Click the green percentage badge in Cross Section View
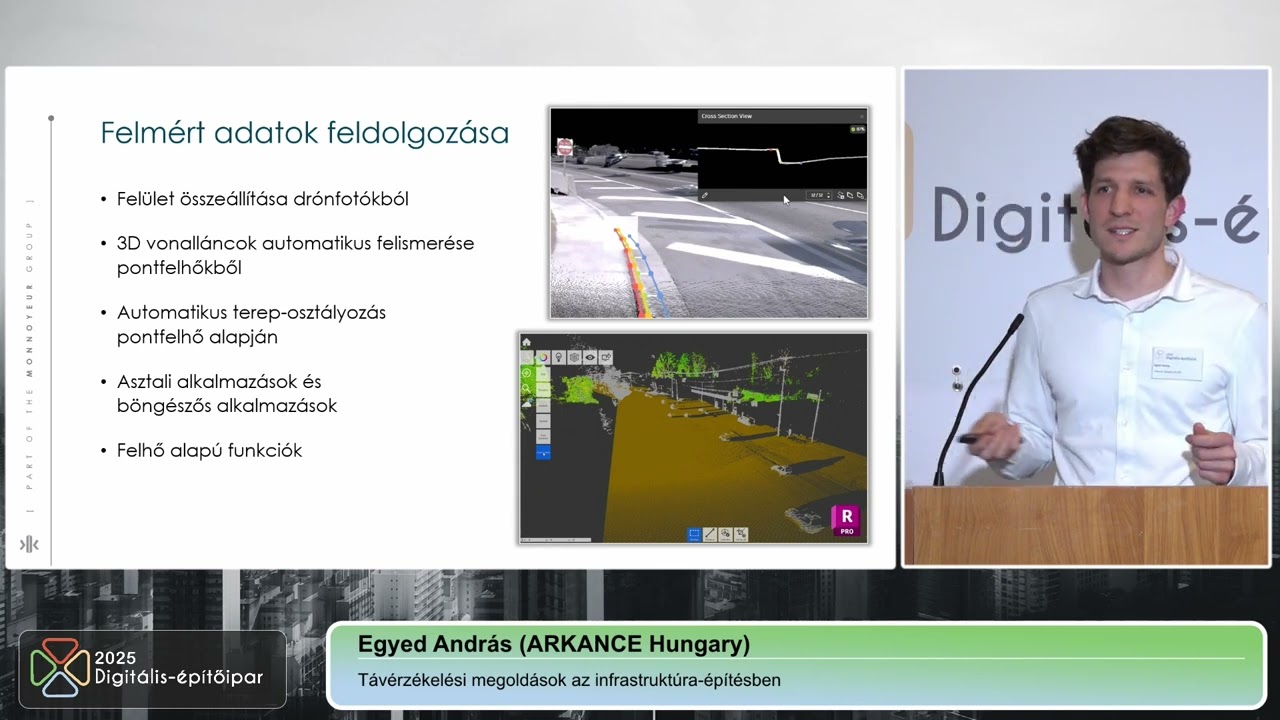 click(857, 129)
